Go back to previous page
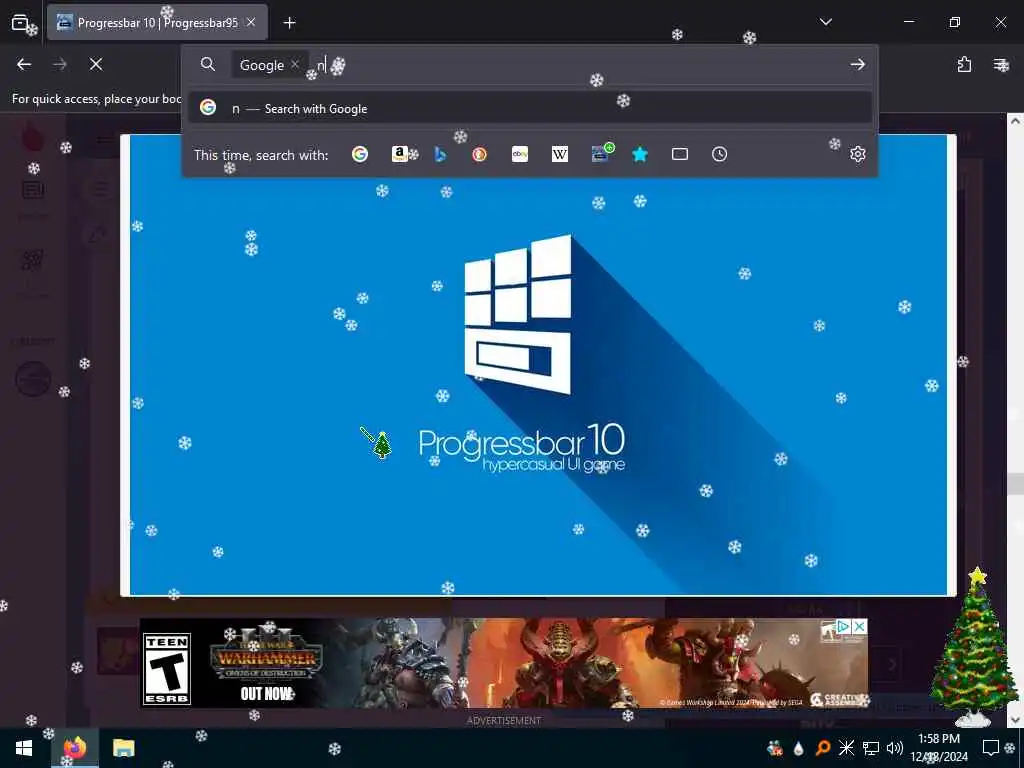This screenshot has width=1024, height=768. coord(24,64)
